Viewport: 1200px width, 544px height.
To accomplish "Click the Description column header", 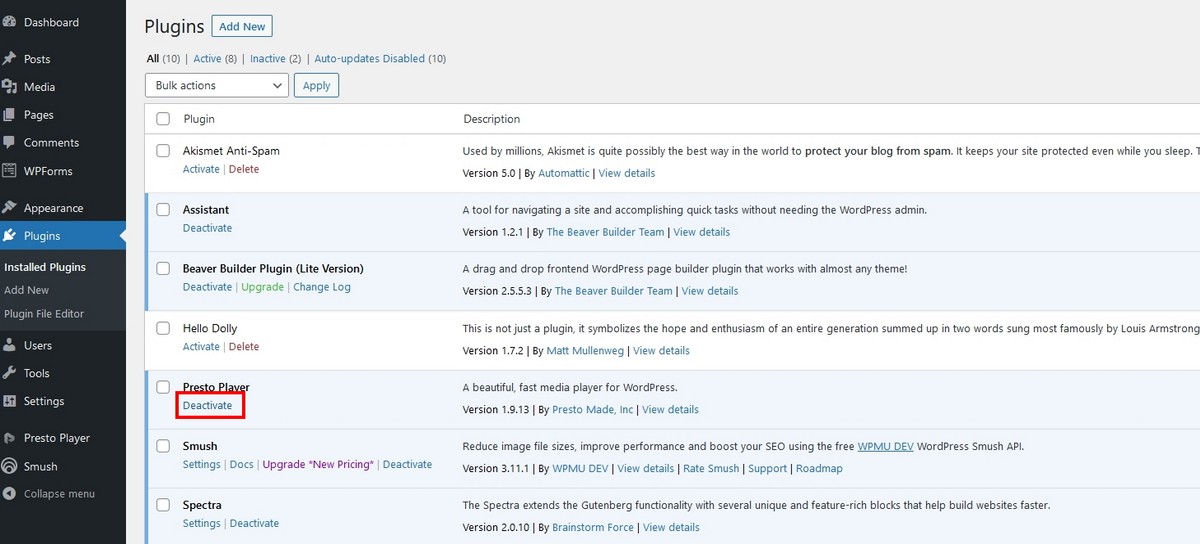I will pyautogui.click(x=492, y=119).
